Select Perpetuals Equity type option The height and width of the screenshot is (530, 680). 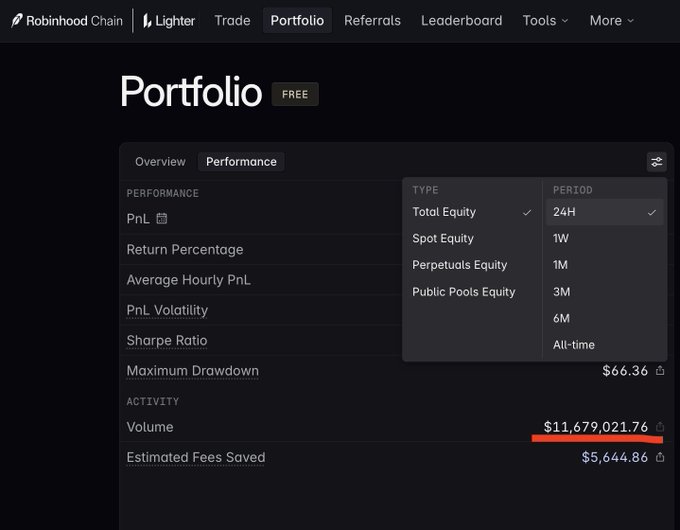[x=472, y=265]
